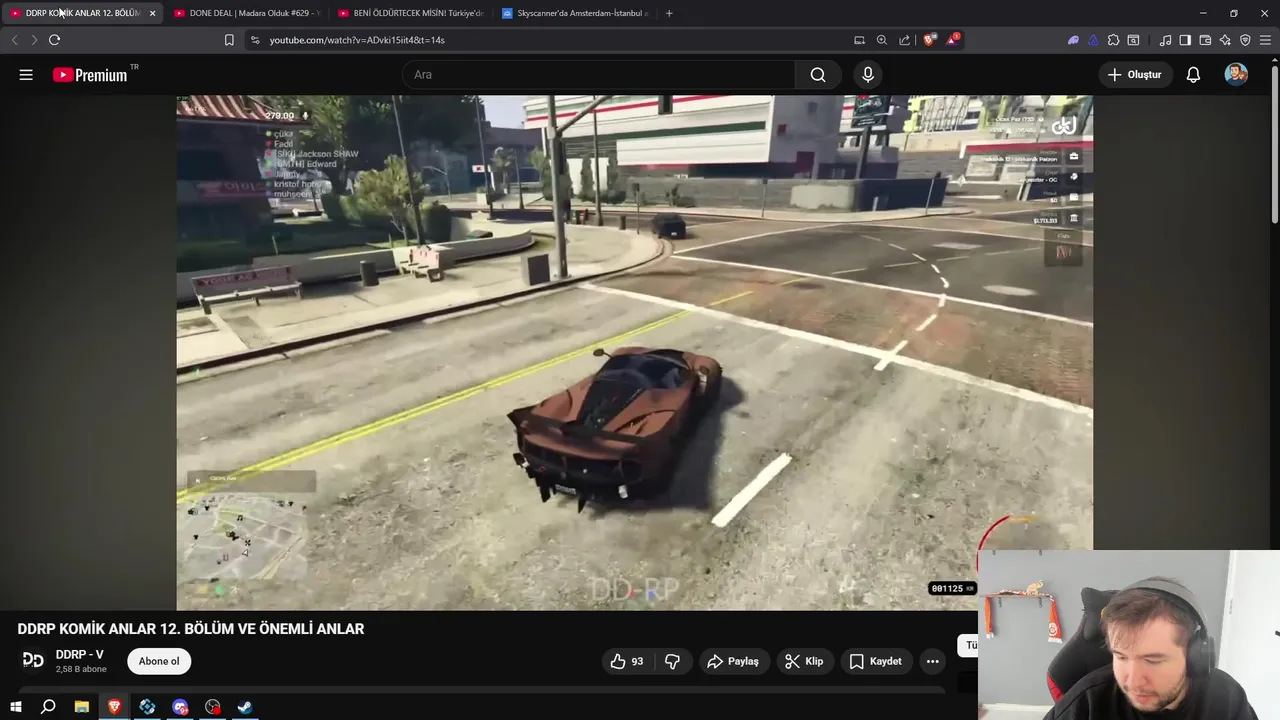Go to YouTube Premium home logo
1280x720 pixels.
91,75
